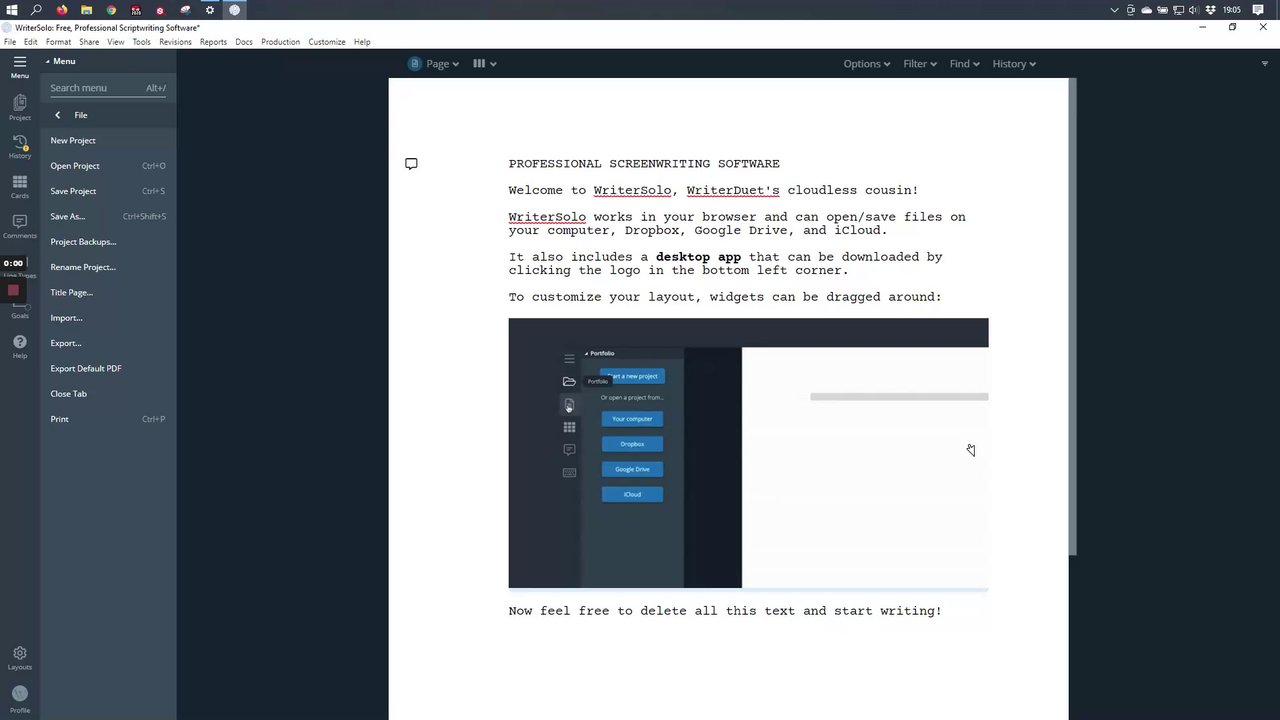Open File Explorer from the taskbar
The width and height of the screenshot is (1280, 720).
(x=86, y=10)
